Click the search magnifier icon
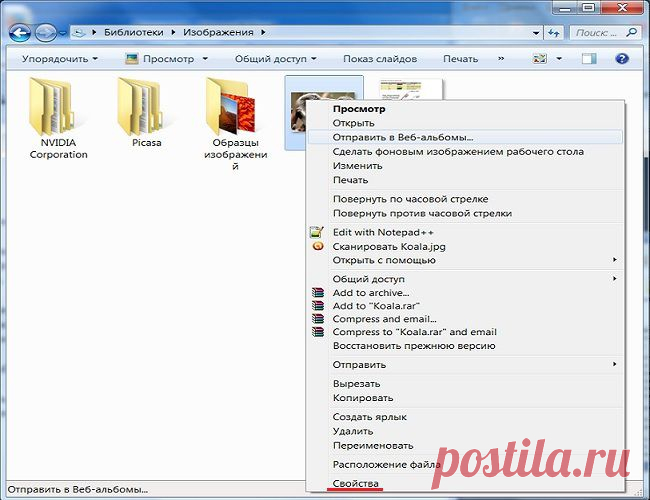 pyautogui.click(x=631, y=32)
